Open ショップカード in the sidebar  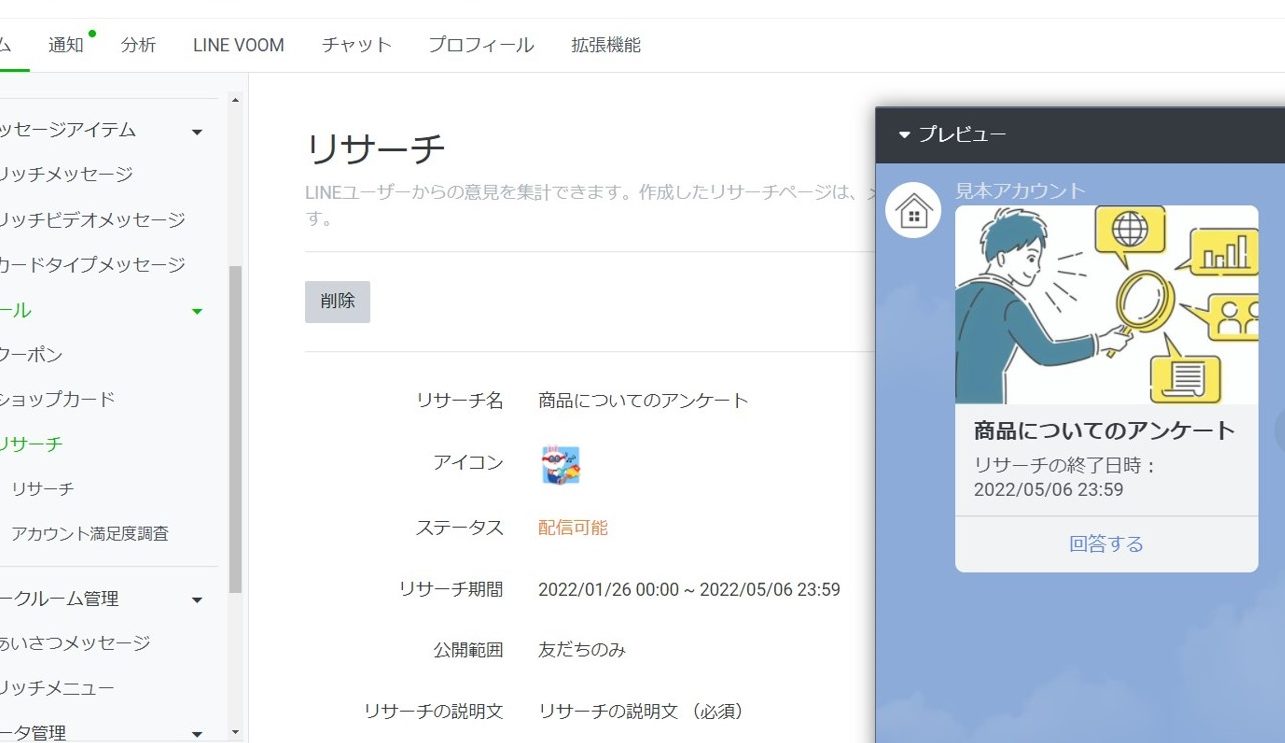pos(57,399)
